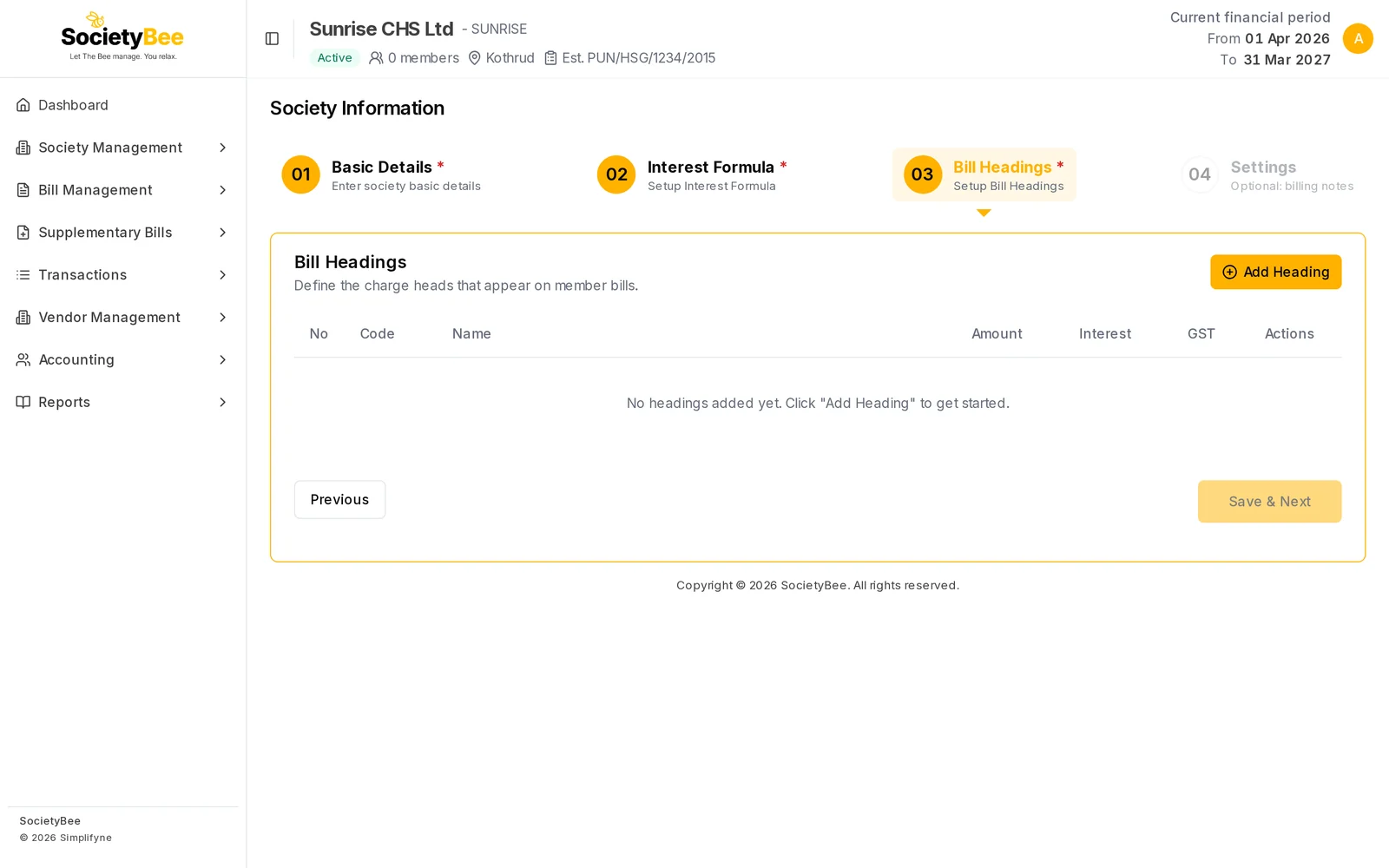Click the Supplementary Bills file-plus icon
This screenshot has height=868, width=1389.
pyautogui.click(x=23, y=233)
